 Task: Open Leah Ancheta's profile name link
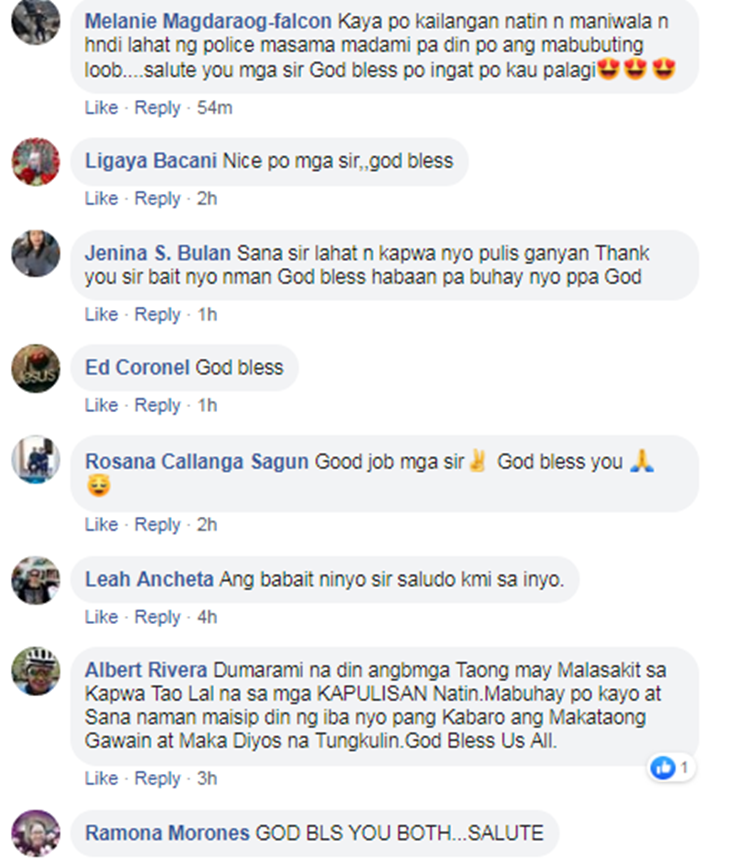[x=149, y=580]
